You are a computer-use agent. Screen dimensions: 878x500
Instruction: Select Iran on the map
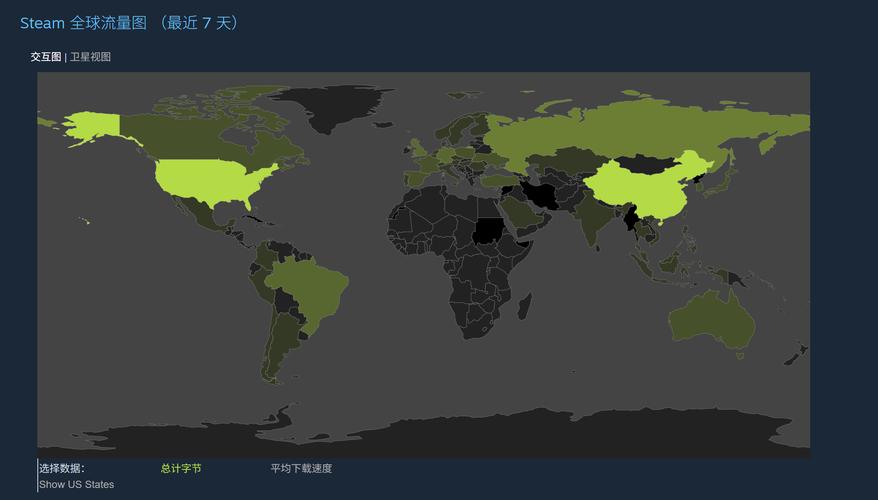[540, 195]
